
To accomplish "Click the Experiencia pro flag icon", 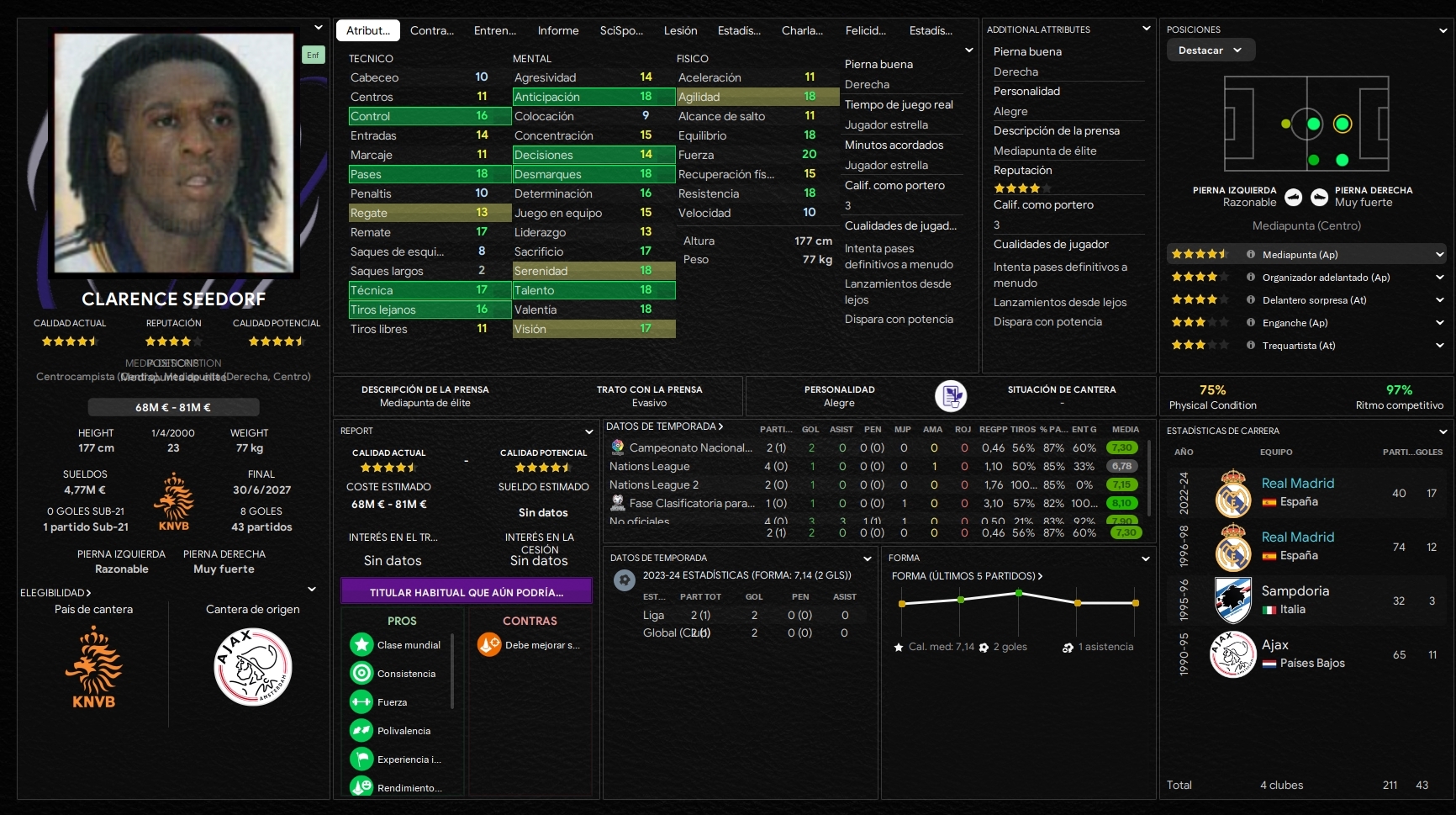I will point(361,759).
